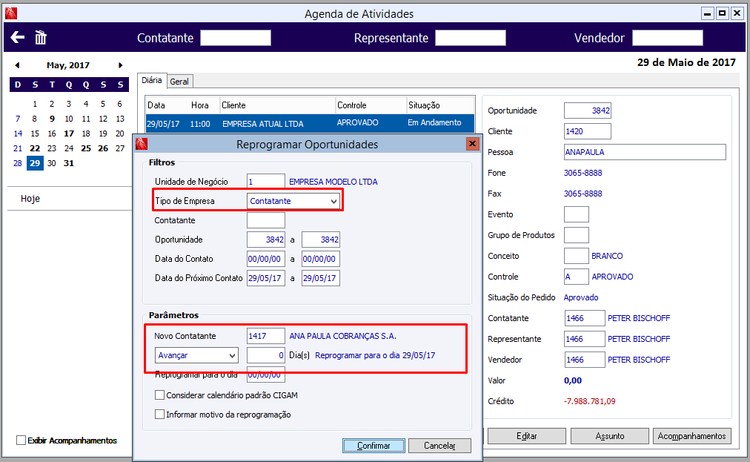This screenshot has width=750, height=462.
Task: Click the first Oportunidade range field
Action: (266, 240)
